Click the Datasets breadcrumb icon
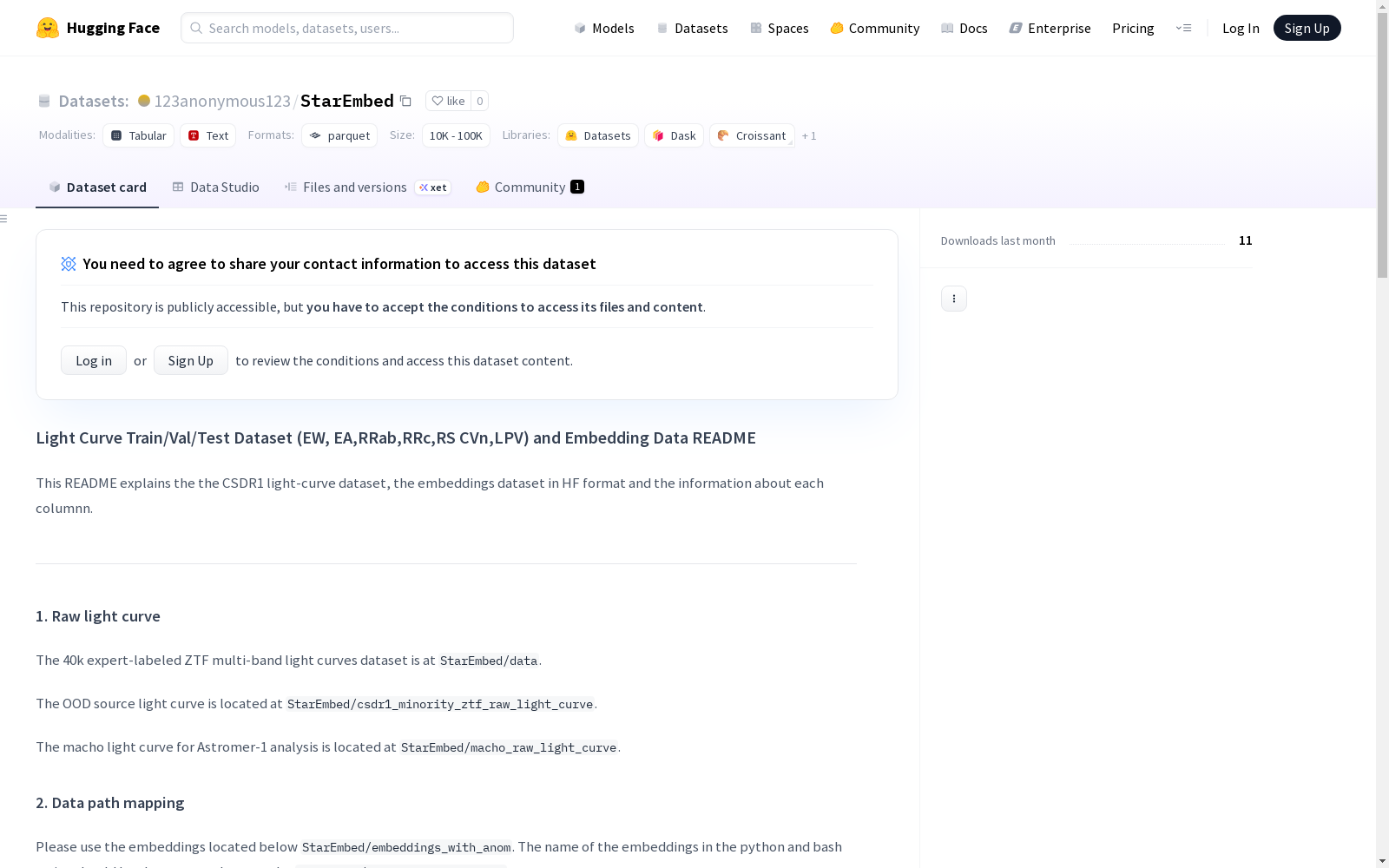The width and height of the screenshot is (1389, 868). [44, 101]
